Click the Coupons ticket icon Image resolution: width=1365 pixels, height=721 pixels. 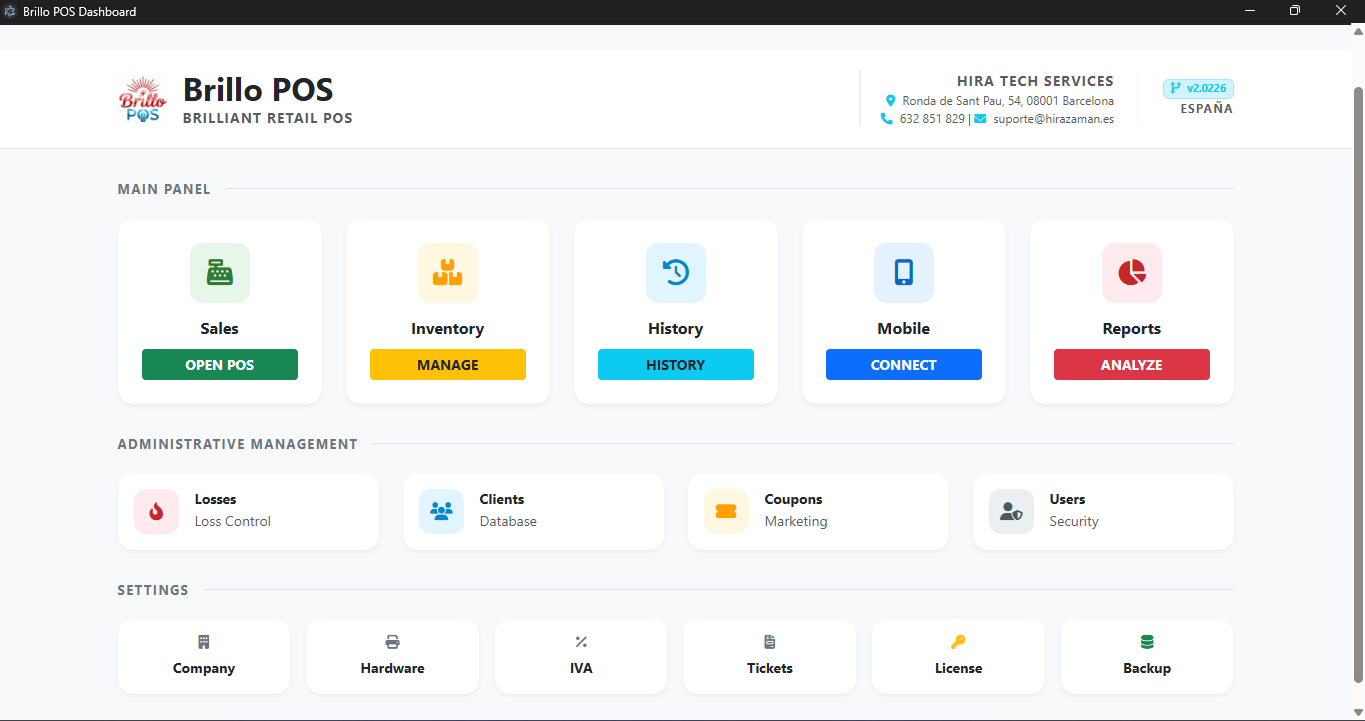tap(726, 511)
